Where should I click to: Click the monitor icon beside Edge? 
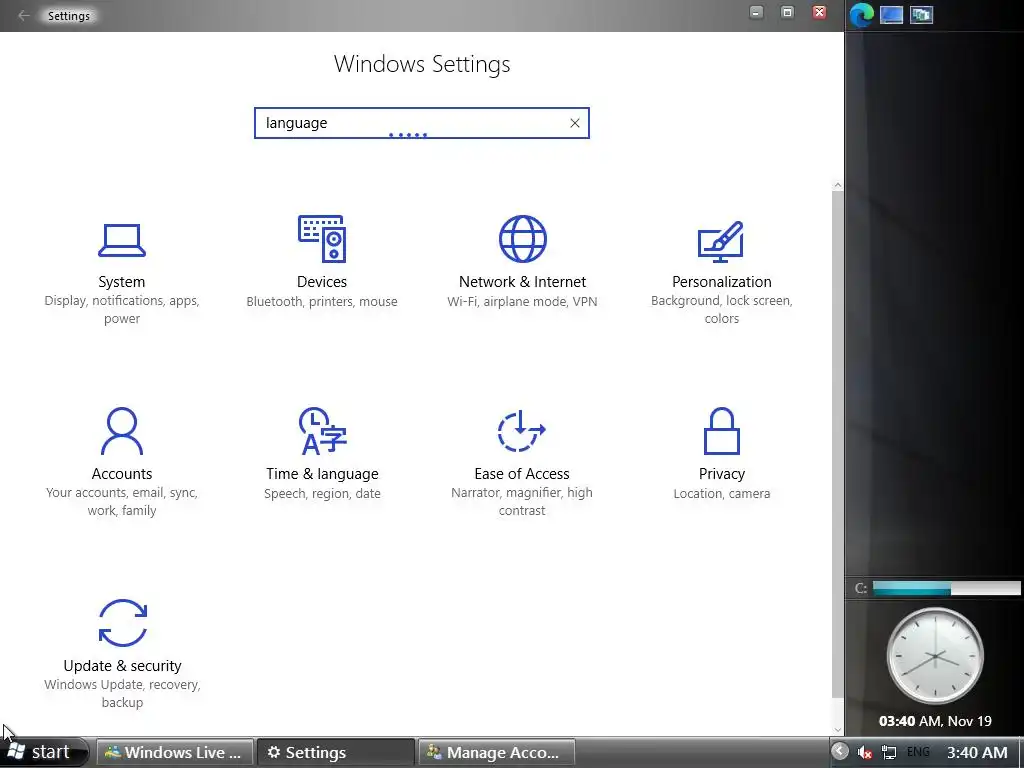pos(891,14)
